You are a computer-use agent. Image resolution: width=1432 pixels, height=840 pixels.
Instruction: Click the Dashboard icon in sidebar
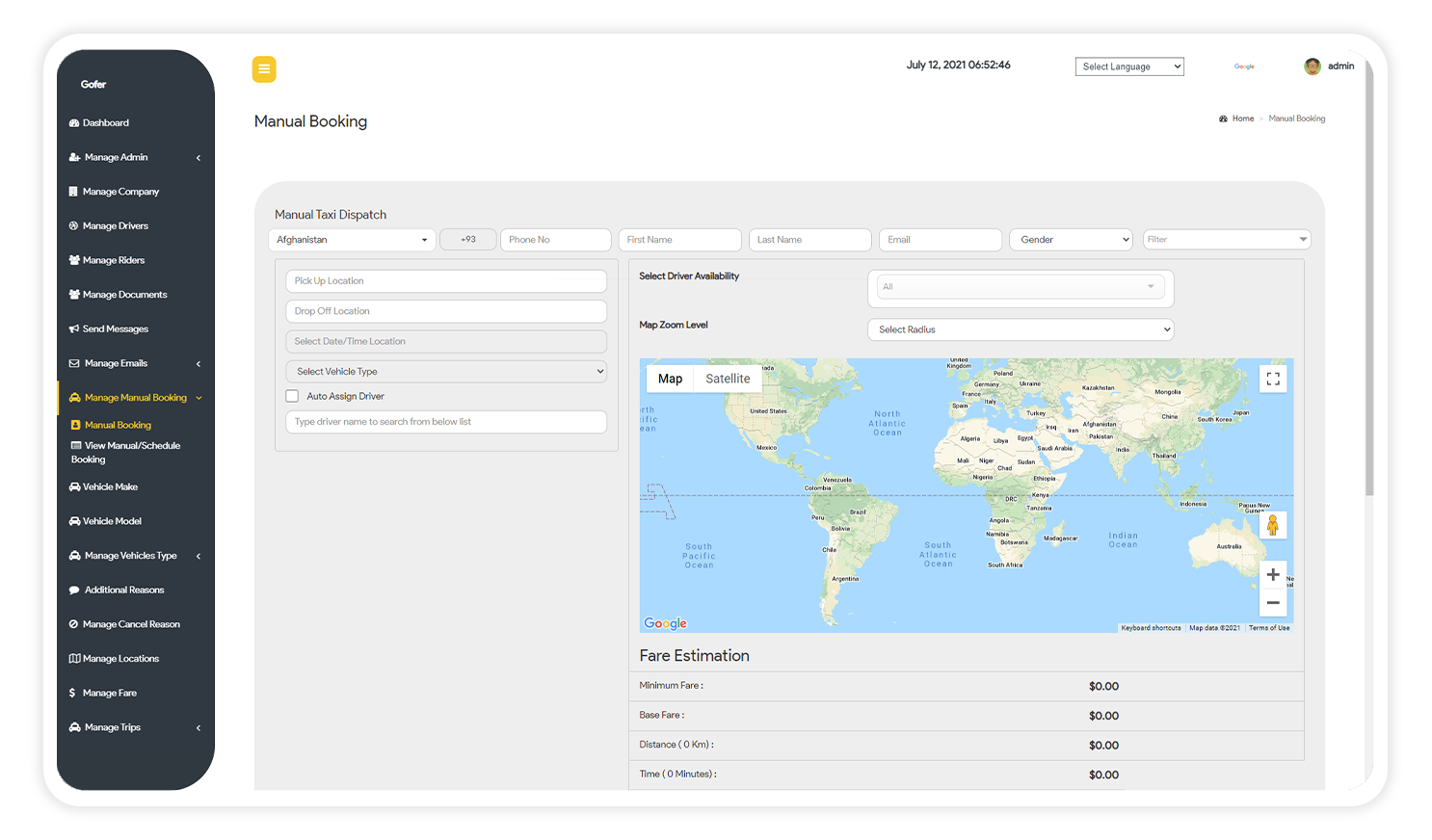click(74, 123)
